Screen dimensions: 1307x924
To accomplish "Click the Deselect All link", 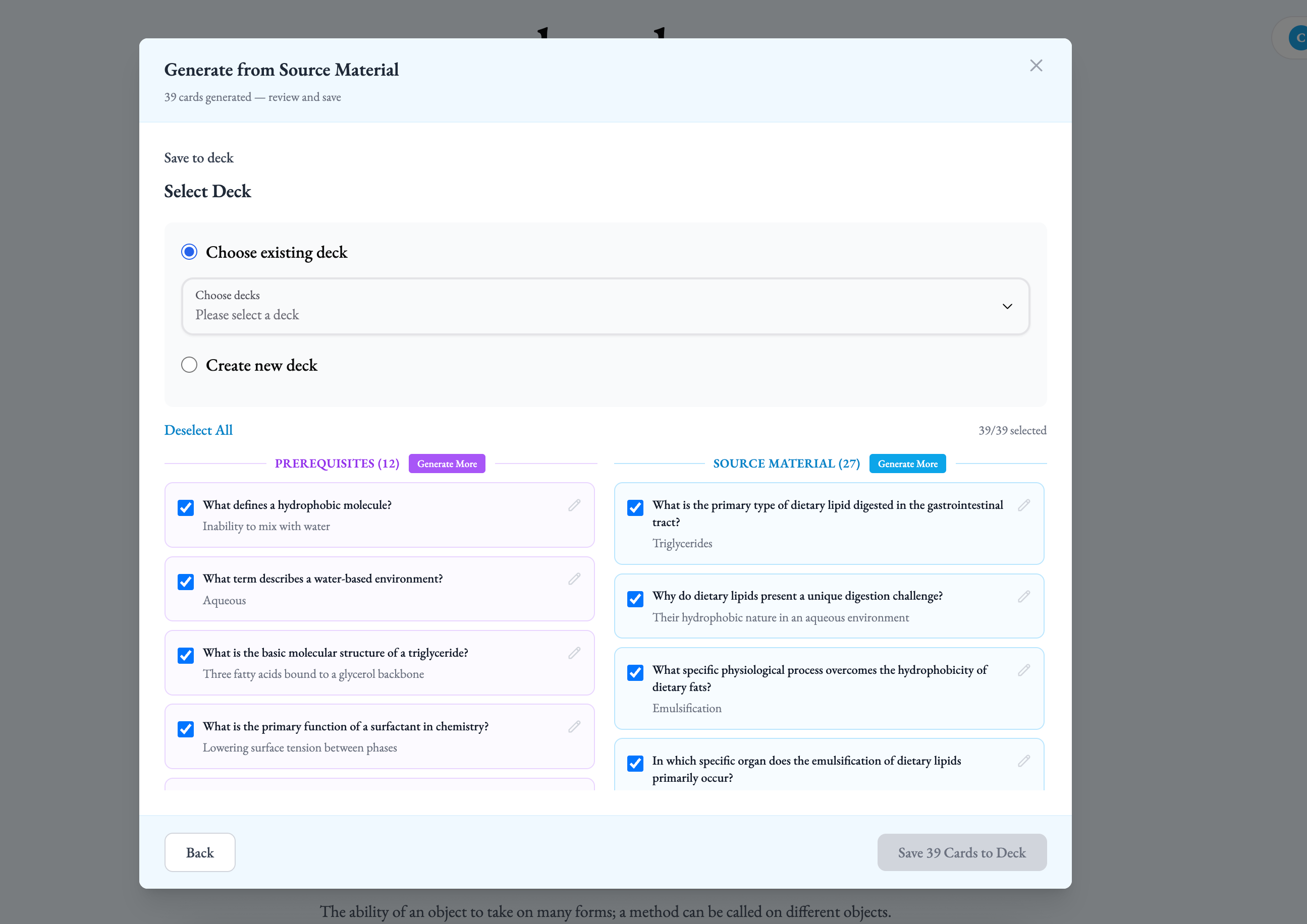I will 198,430.
